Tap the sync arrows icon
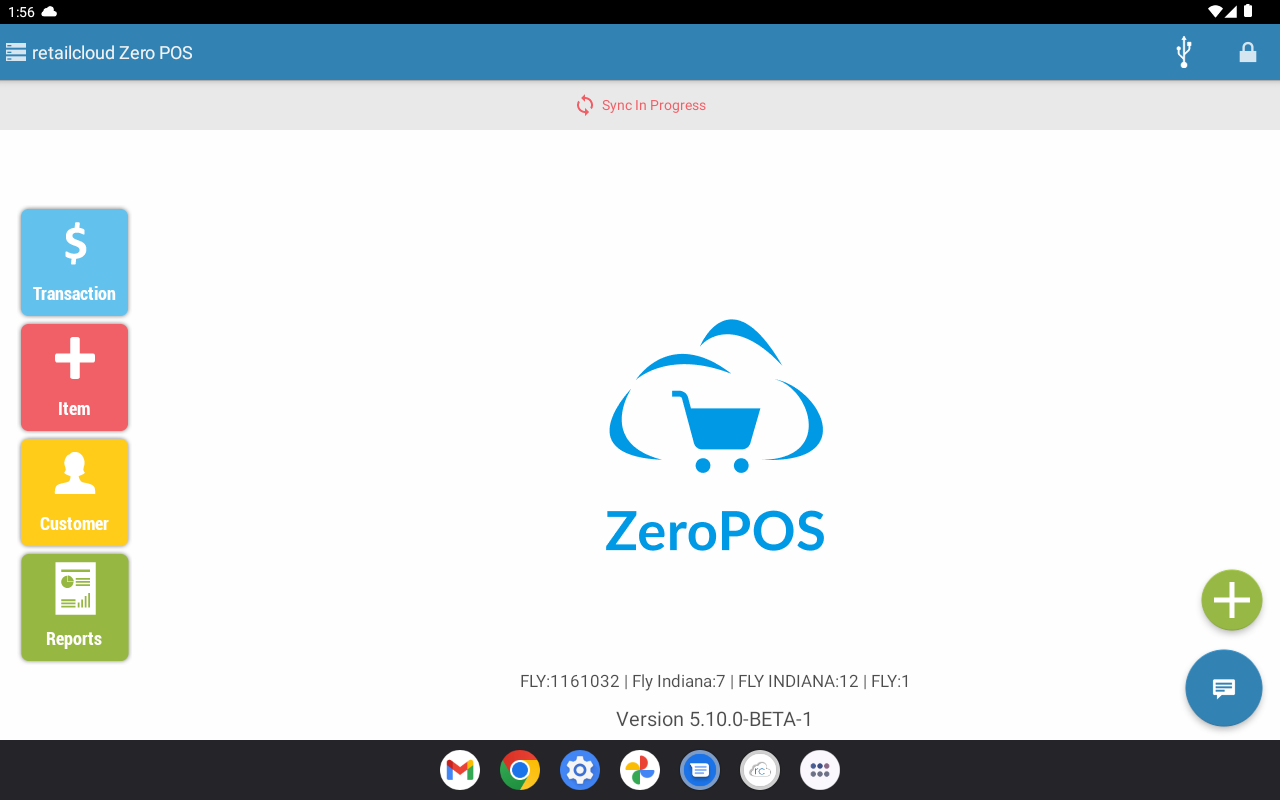 [x=585, y=105]
